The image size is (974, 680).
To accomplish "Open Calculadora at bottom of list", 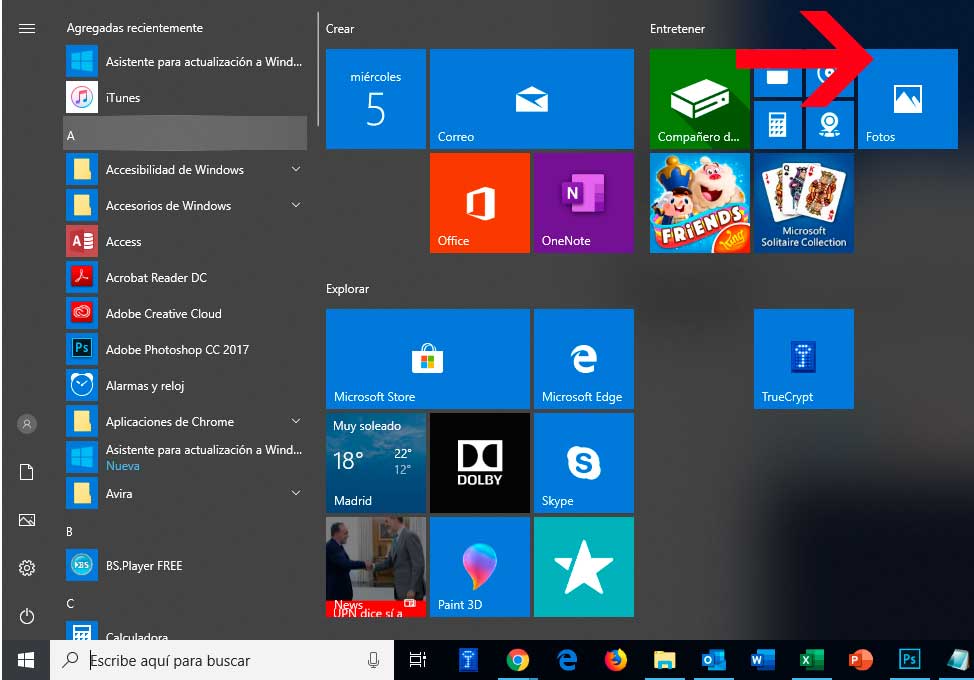I will click(186, 631).
